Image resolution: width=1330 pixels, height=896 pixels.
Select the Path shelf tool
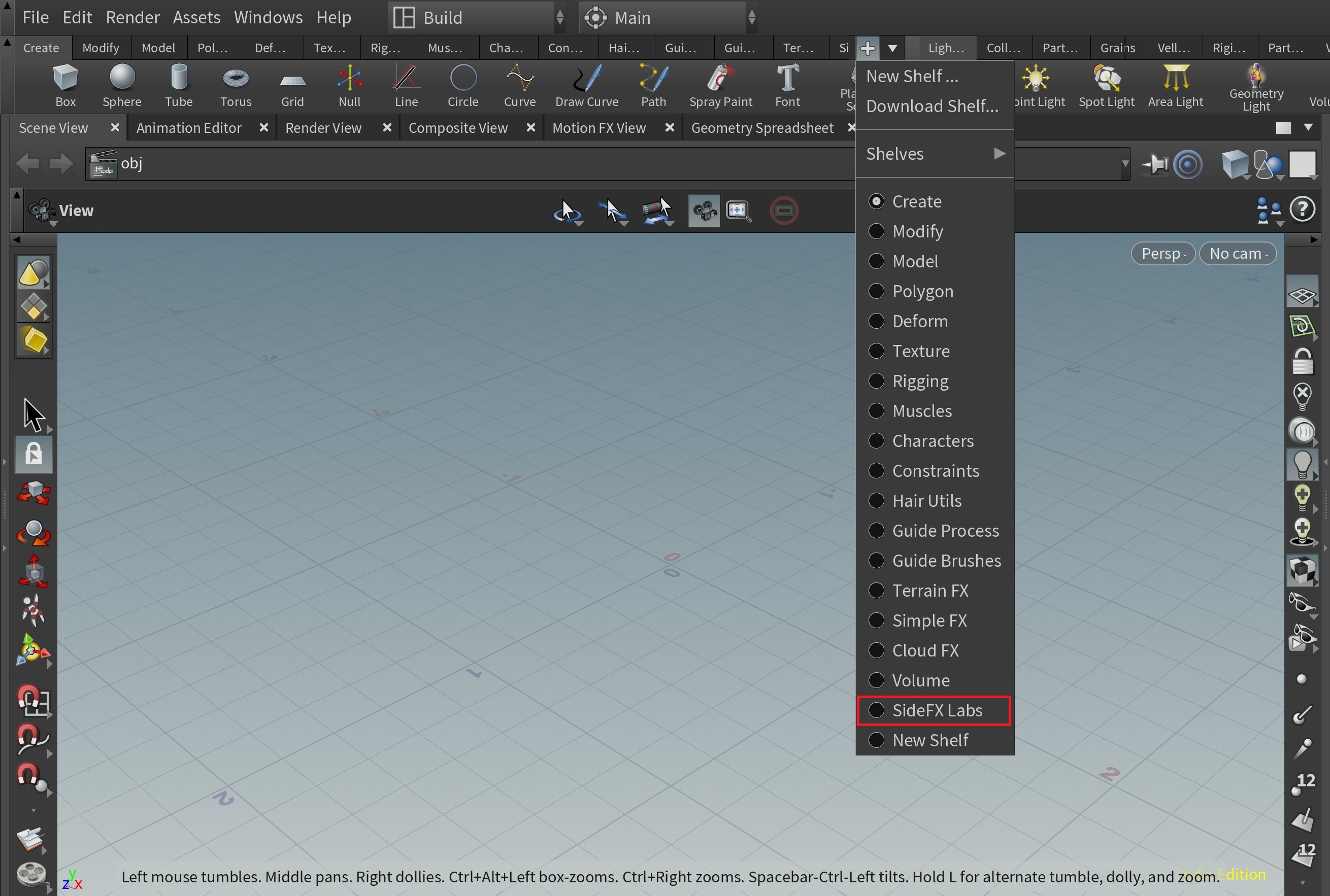653,86
